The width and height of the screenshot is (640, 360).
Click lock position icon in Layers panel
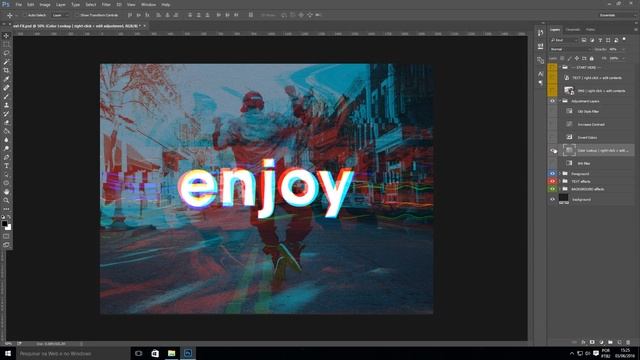click(577, 58)
